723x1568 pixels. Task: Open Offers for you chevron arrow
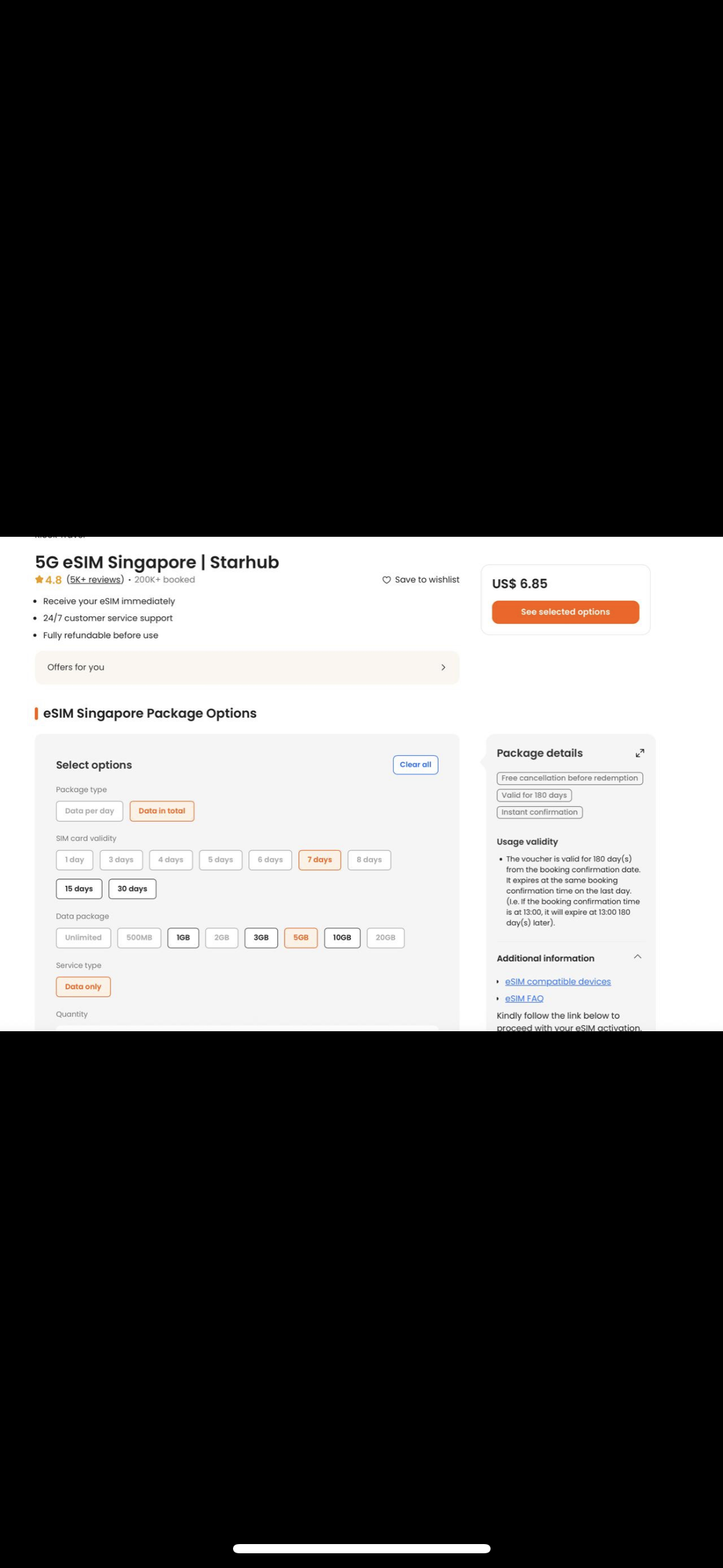click(x=443, y=667)
